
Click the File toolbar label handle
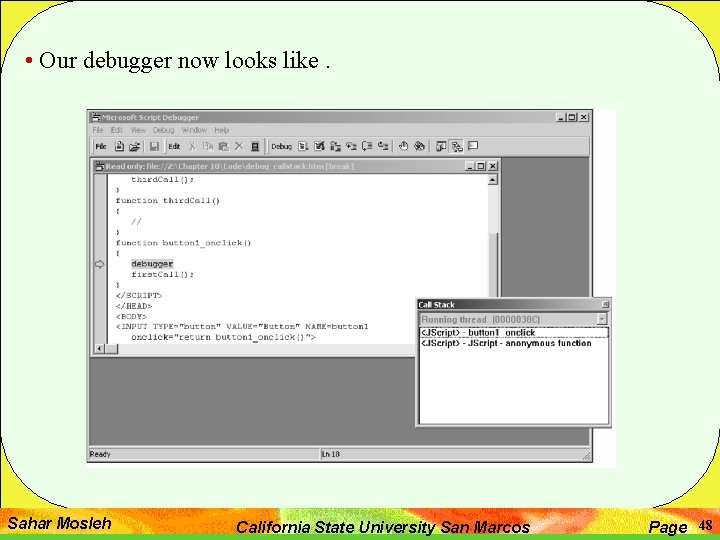(x=101, y=146)
